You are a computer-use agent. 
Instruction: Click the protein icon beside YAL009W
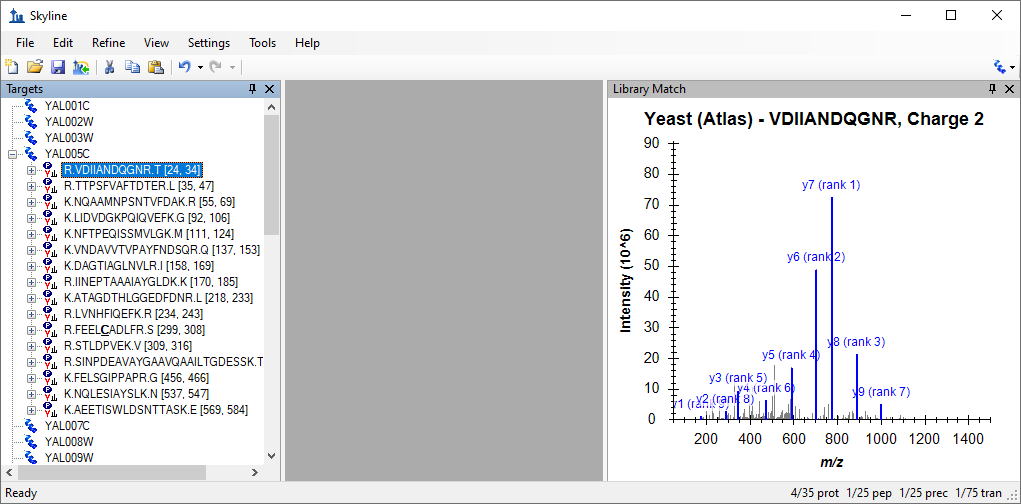tap(31, 458)
